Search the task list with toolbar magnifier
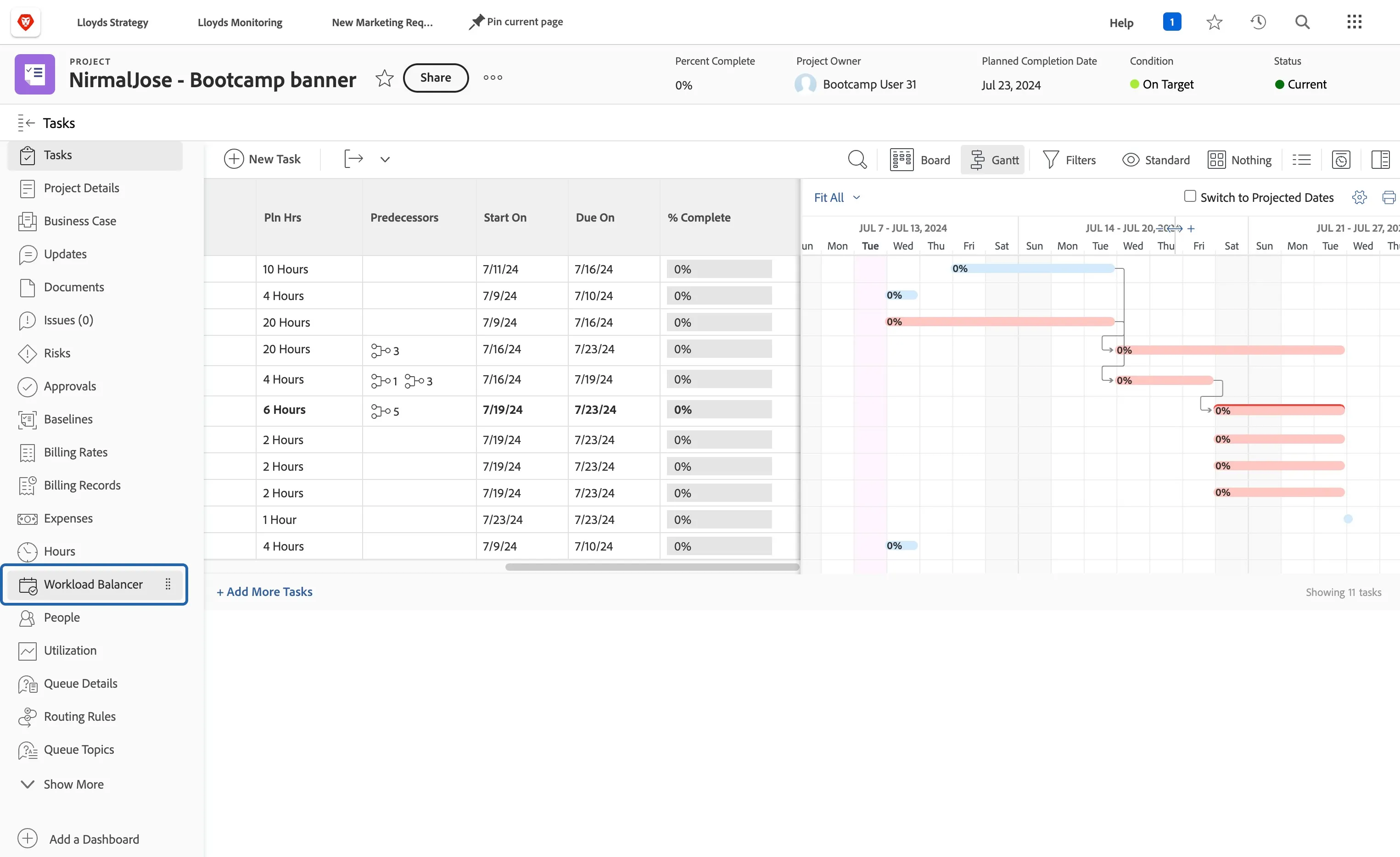The width and height of the screenshot is (1400, 857). pos(857,160)
